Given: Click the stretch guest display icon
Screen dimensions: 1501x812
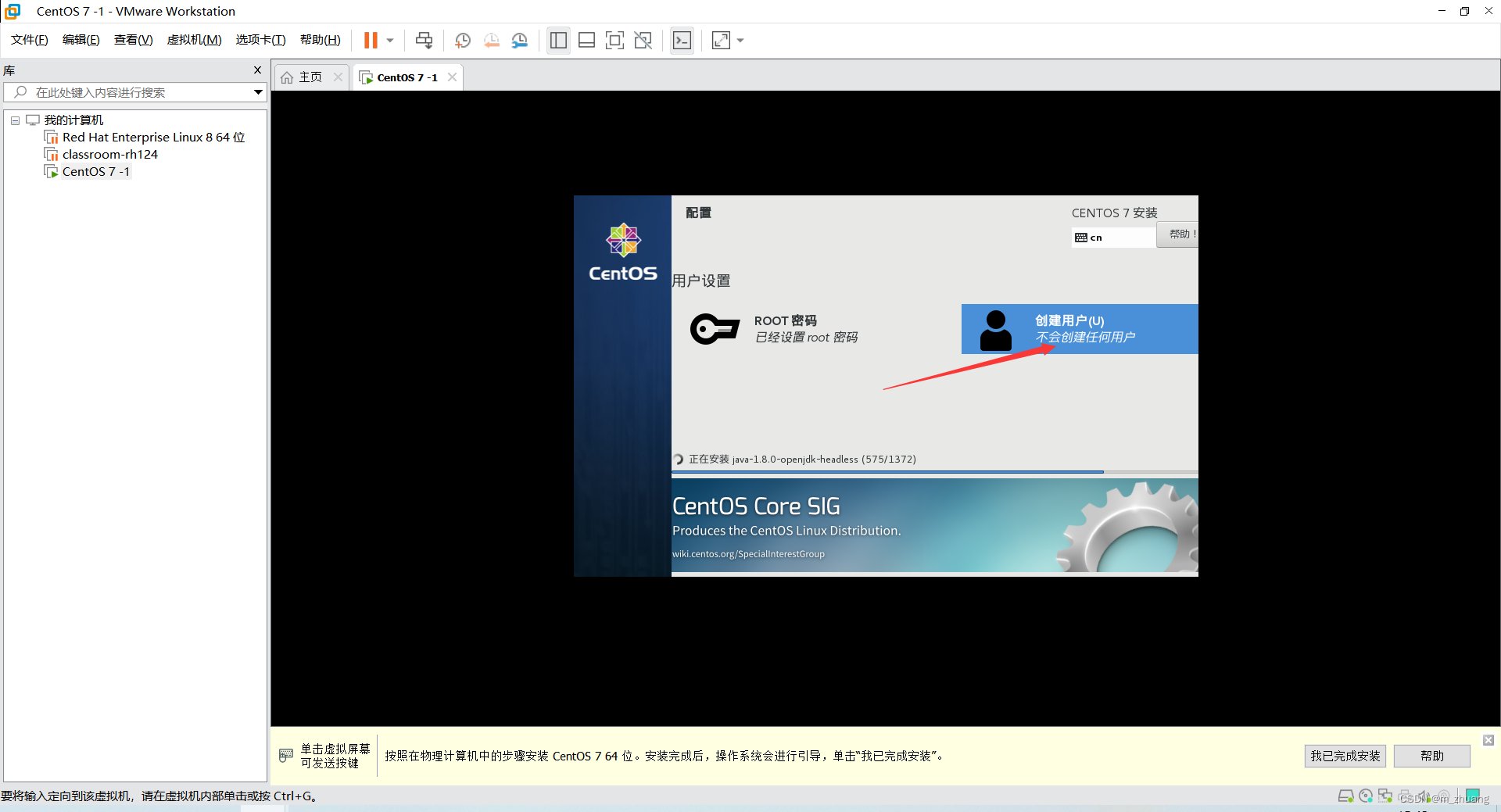Looking at the screenshot, I should tap(721, 41).
